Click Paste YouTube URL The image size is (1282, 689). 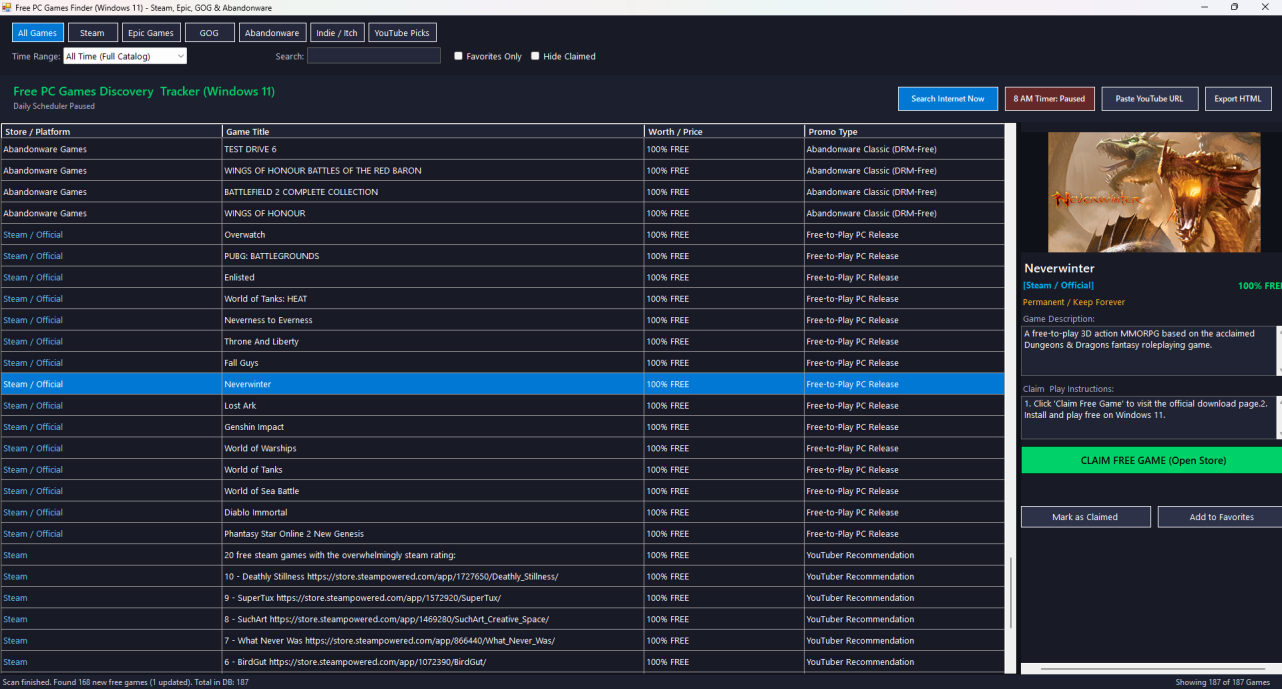(x=1150, y=99)
